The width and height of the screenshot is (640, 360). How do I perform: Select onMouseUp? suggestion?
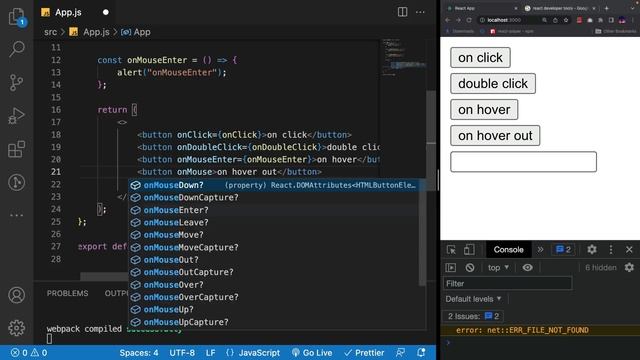[x=273, y=310]
